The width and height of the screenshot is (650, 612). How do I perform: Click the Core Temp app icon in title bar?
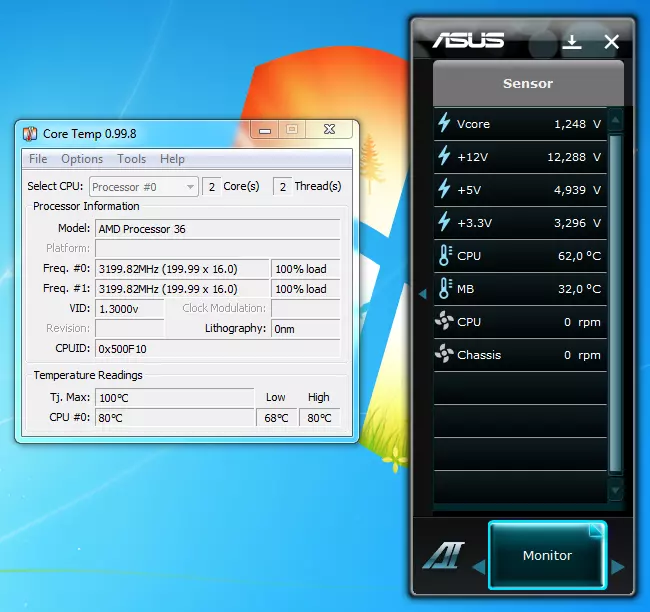point(30,134)
